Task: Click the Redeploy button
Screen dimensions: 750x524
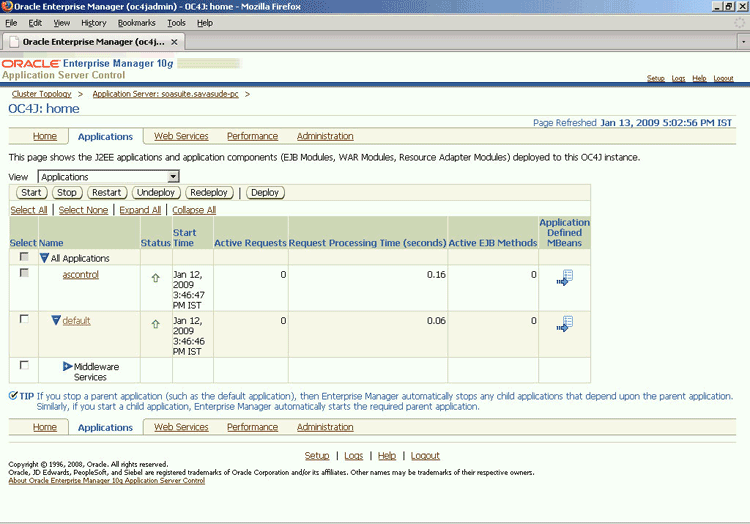Action: click(209, 193)
